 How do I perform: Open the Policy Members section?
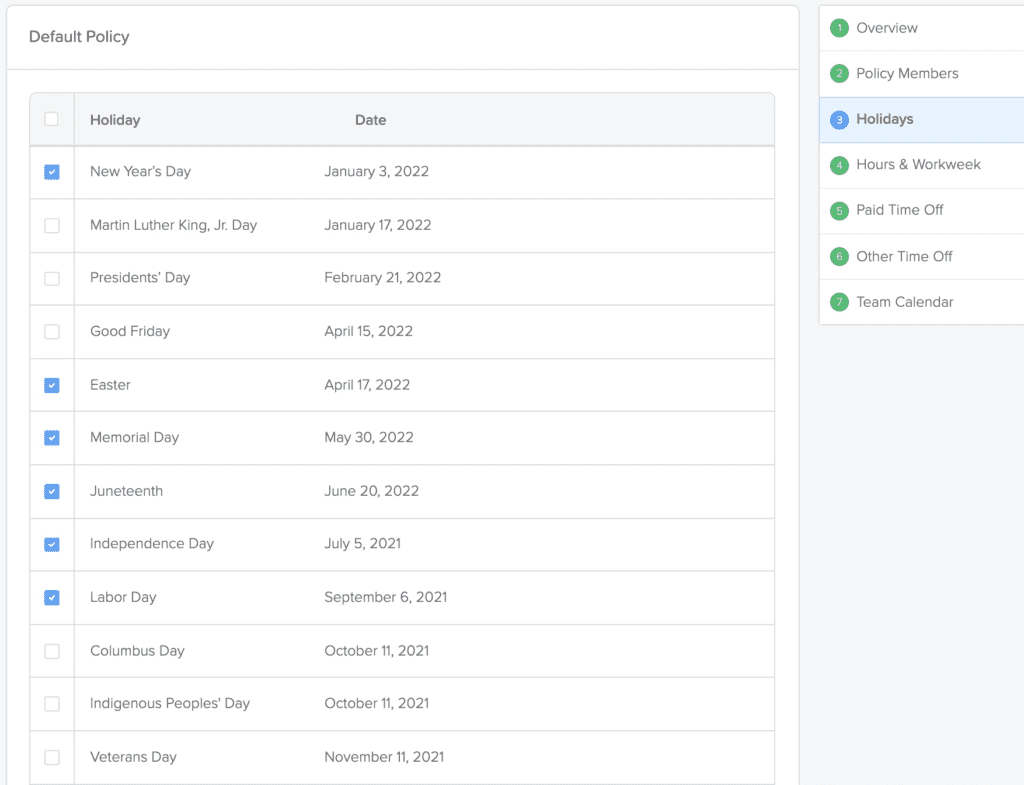[906, 73]
